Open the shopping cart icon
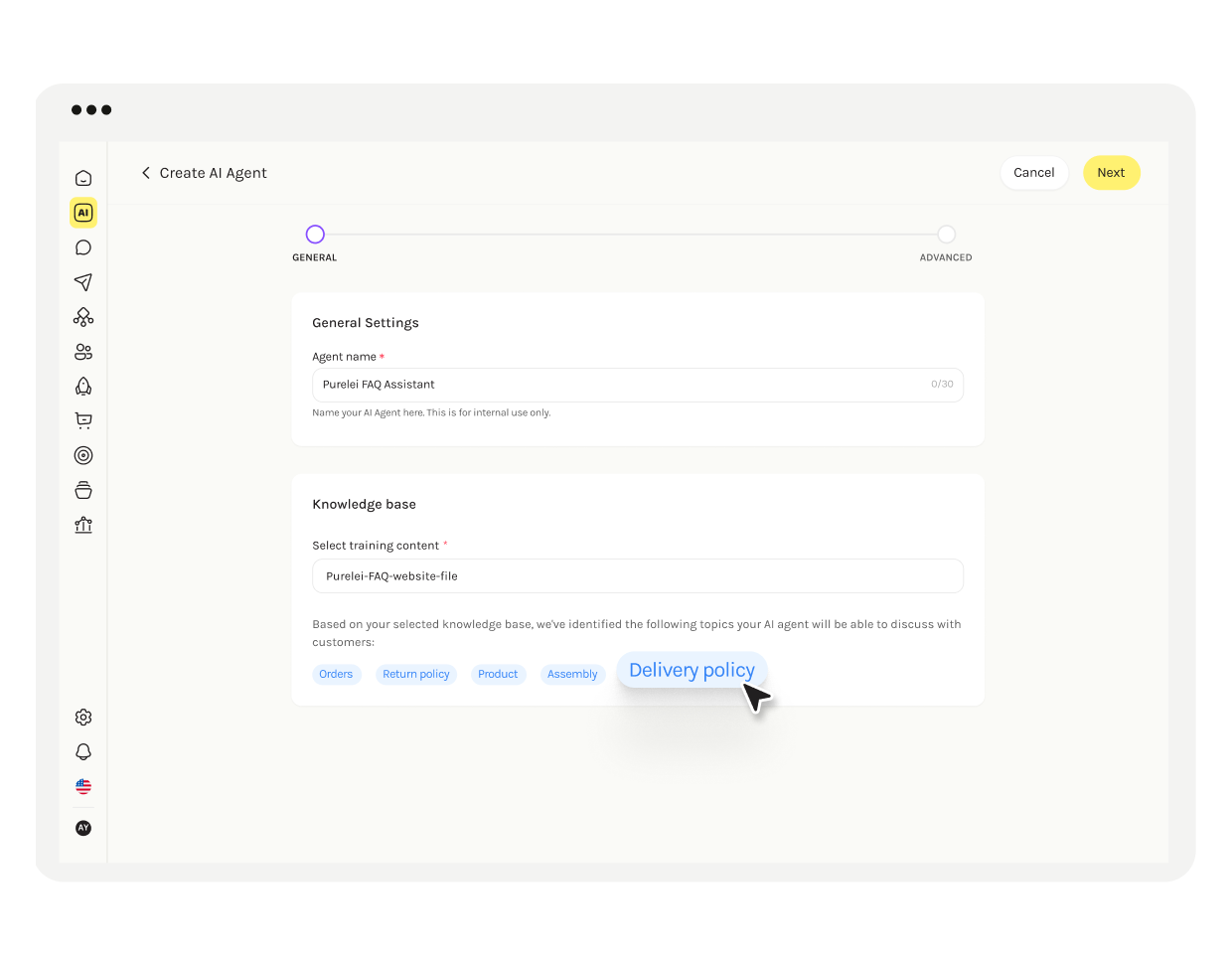This screenshot has width=1232, height=966. click(x=83, y=420)
